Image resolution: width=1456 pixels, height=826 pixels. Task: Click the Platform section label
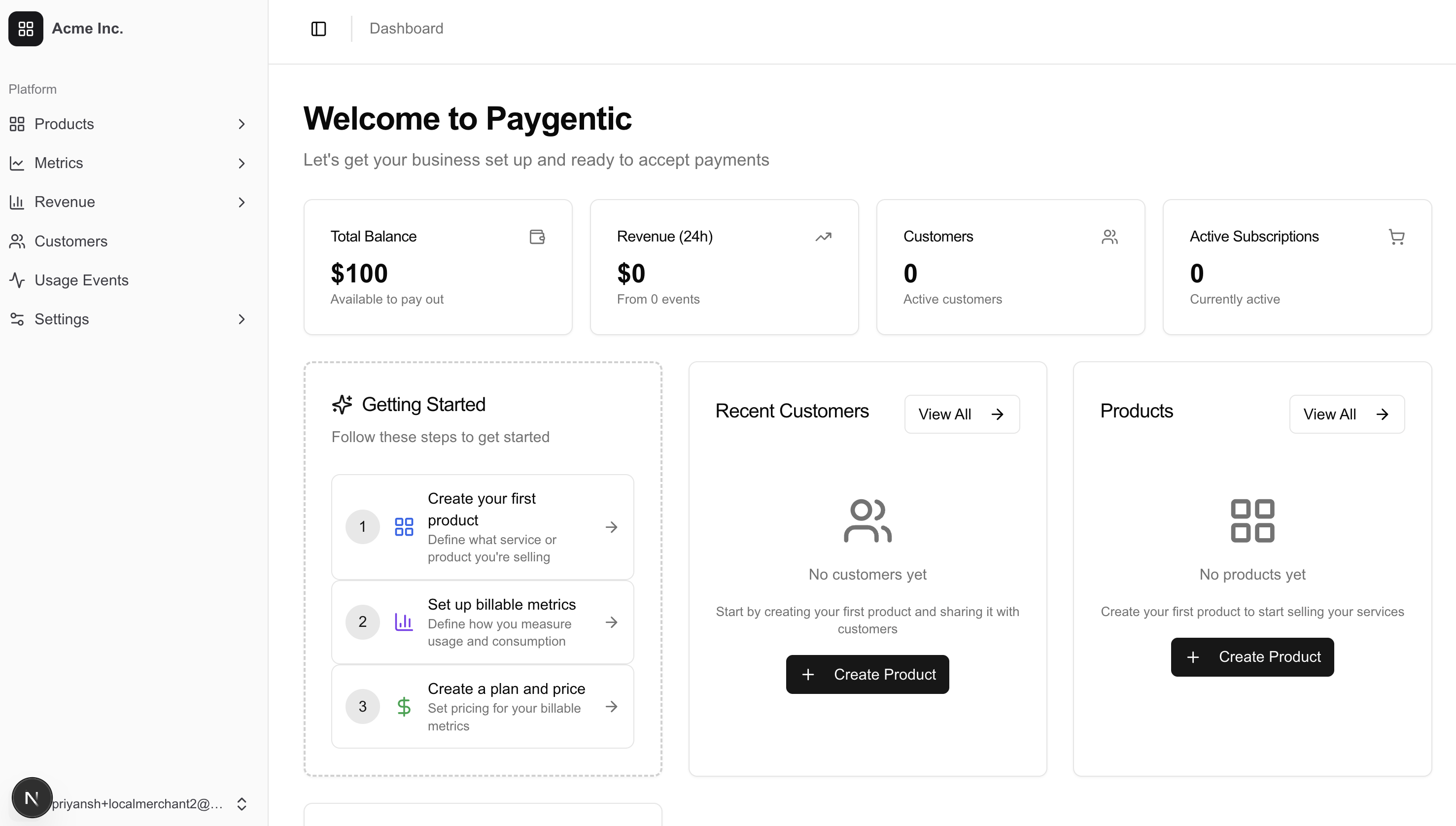click(33, 89)
